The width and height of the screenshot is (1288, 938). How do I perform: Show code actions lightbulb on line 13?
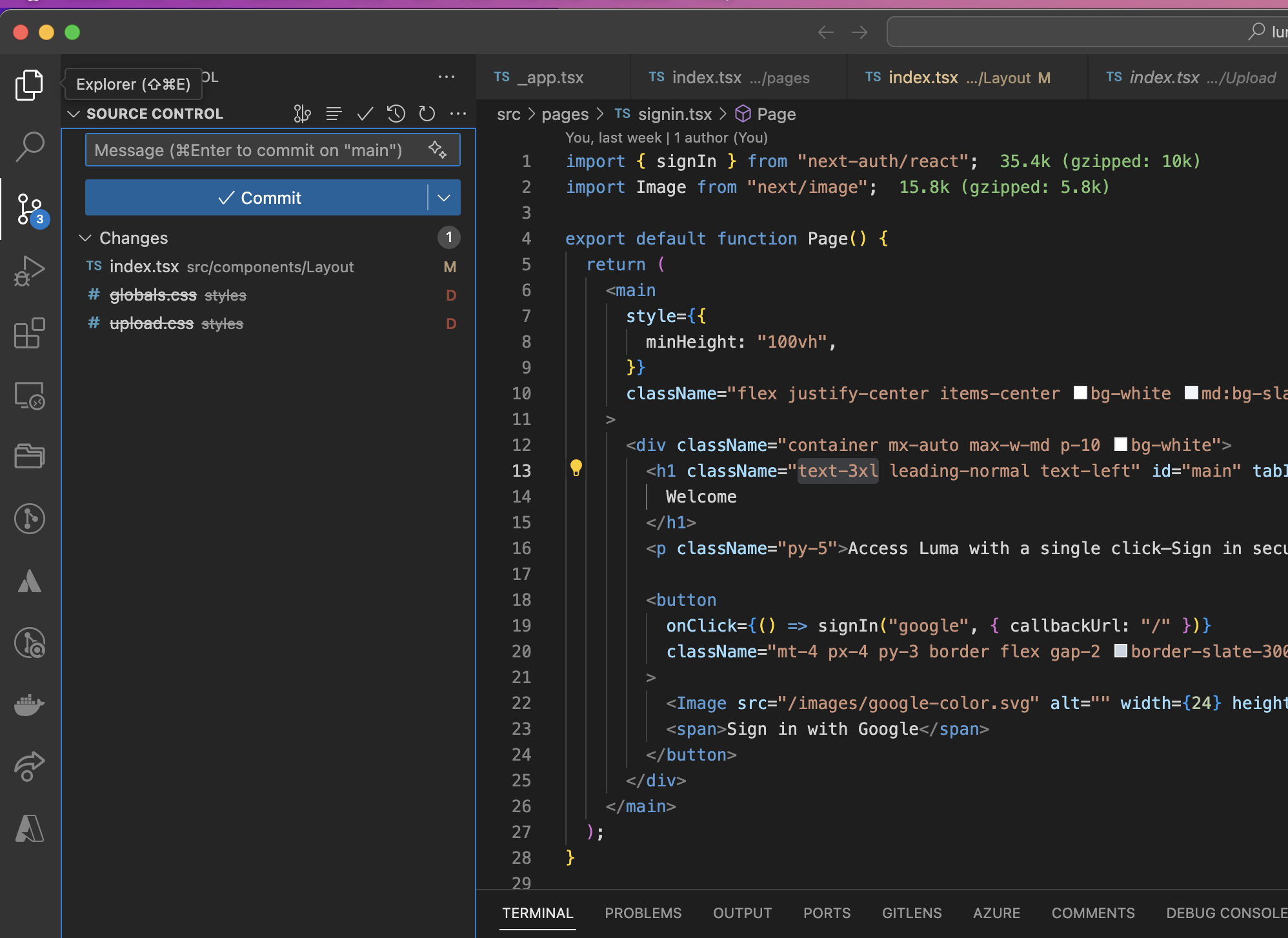tap(576, 468)
